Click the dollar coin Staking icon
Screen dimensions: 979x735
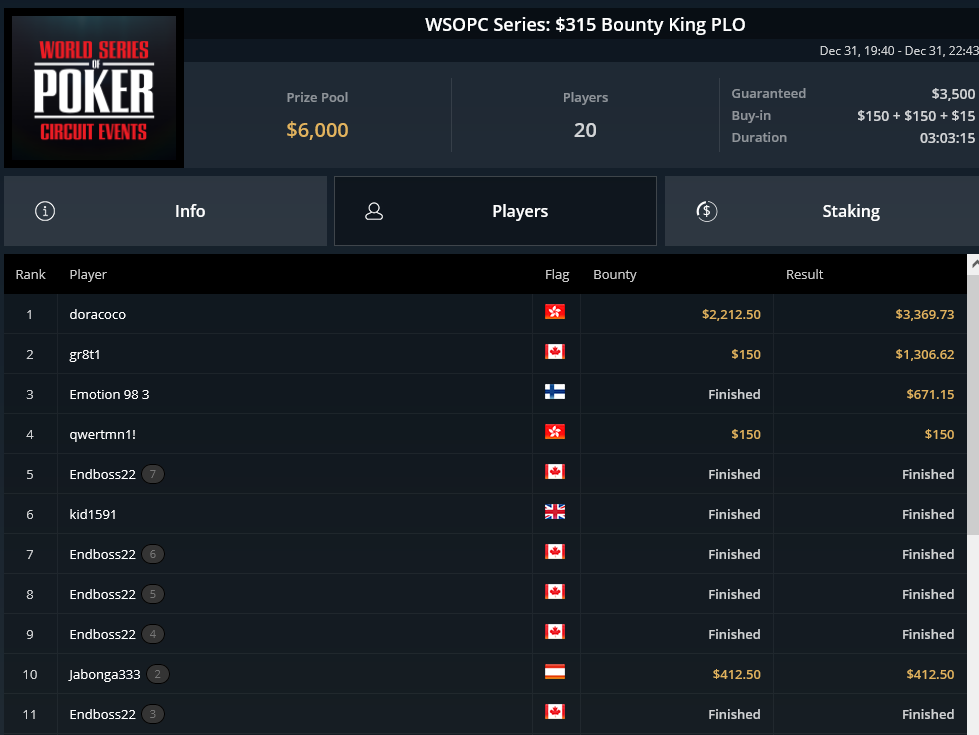pos(707,211)
